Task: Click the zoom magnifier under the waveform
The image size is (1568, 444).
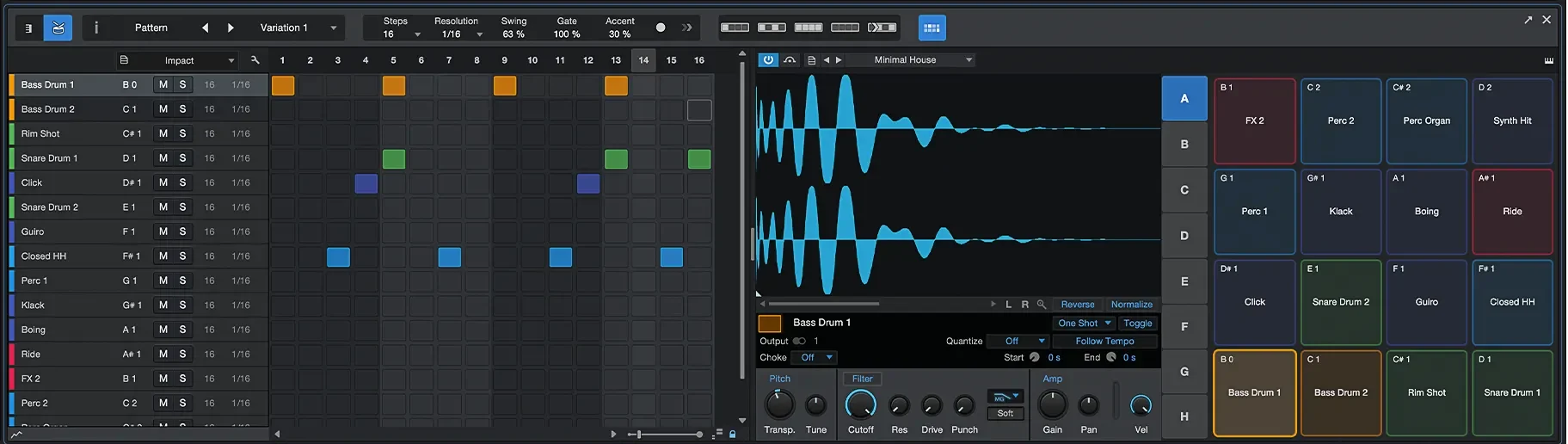Action: click(1042, 305)
